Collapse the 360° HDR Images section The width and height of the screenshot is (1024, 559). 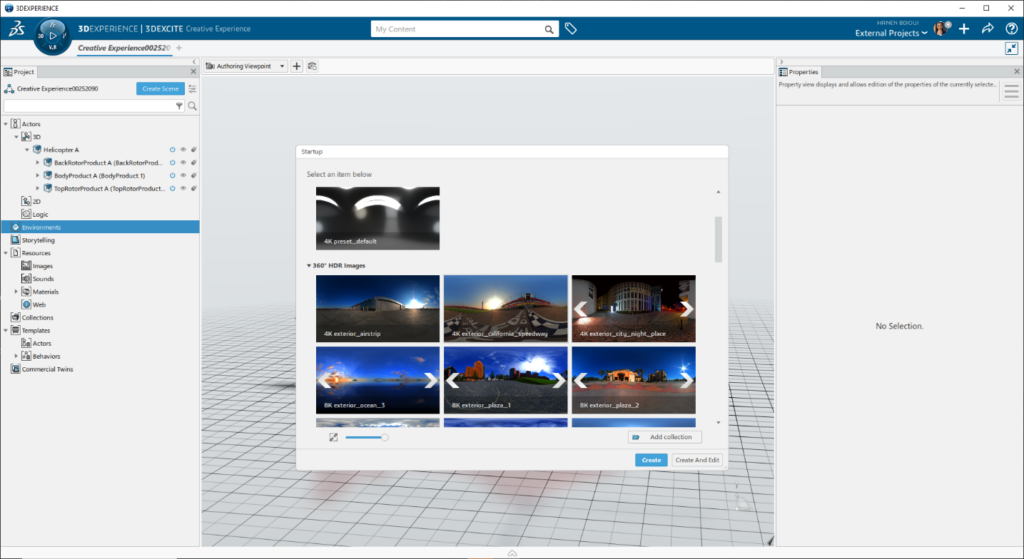(x=309, y=266)
